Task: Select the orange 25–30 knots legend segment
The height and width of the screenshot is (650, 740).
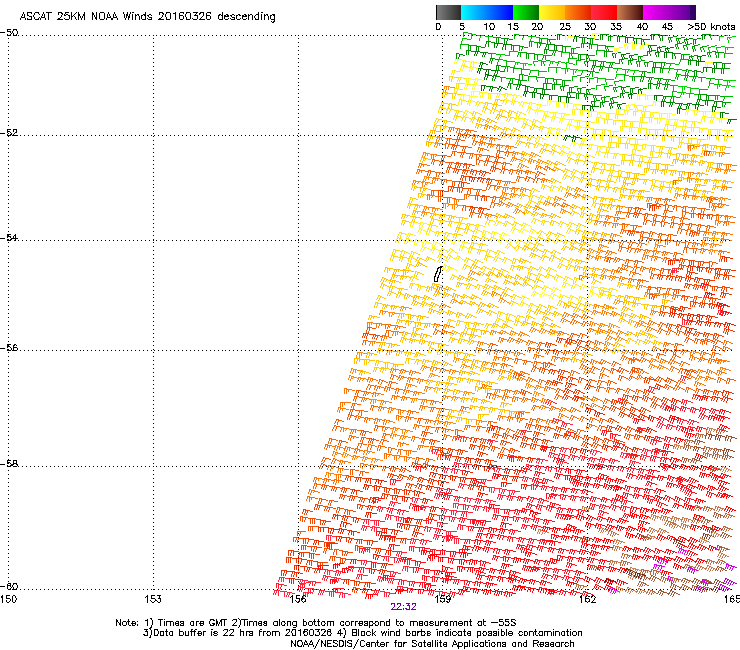Action: pyautogui.click(x=578, y=12)
